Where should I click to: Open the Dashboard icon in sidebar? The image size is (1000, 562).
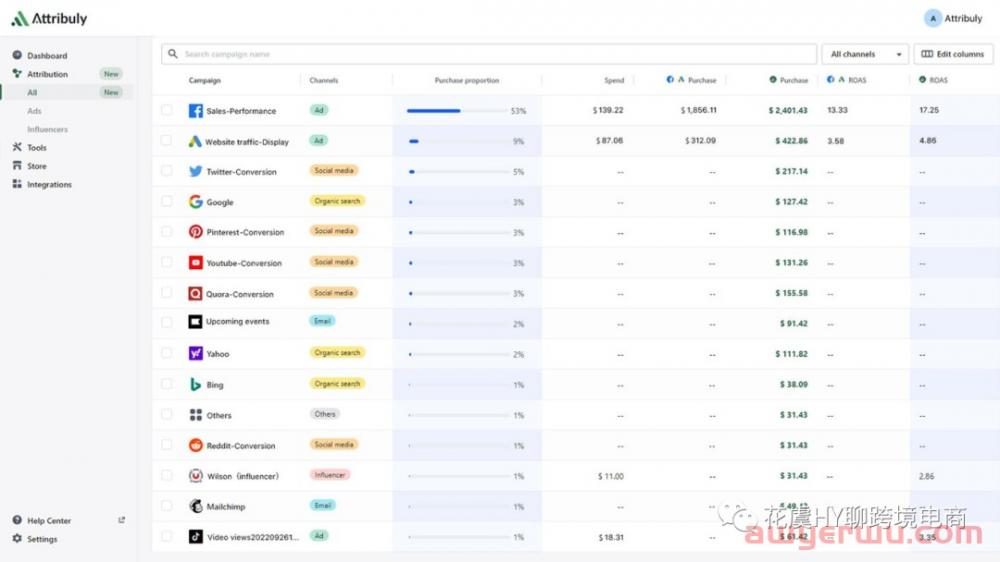click(x=17, y=55)
